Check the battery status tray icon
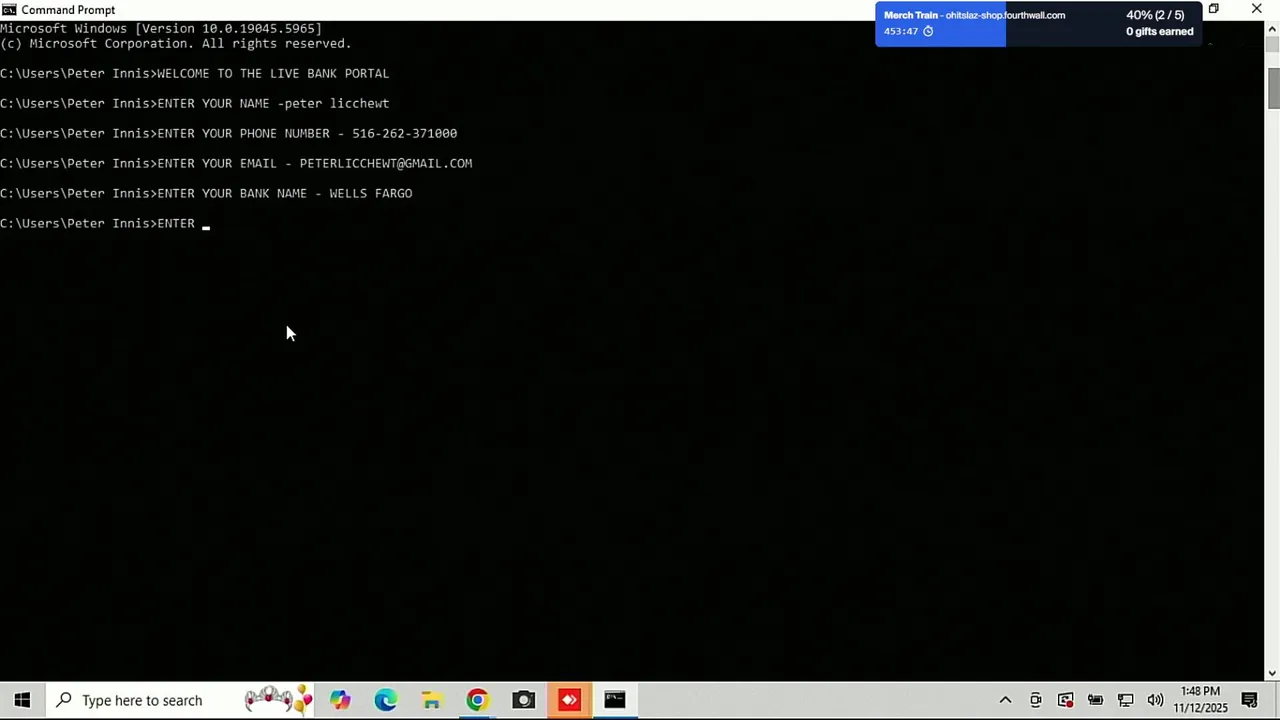The width and height of the screenshot is (1280, 720). pyautogui.click(x=1095, y=700)
